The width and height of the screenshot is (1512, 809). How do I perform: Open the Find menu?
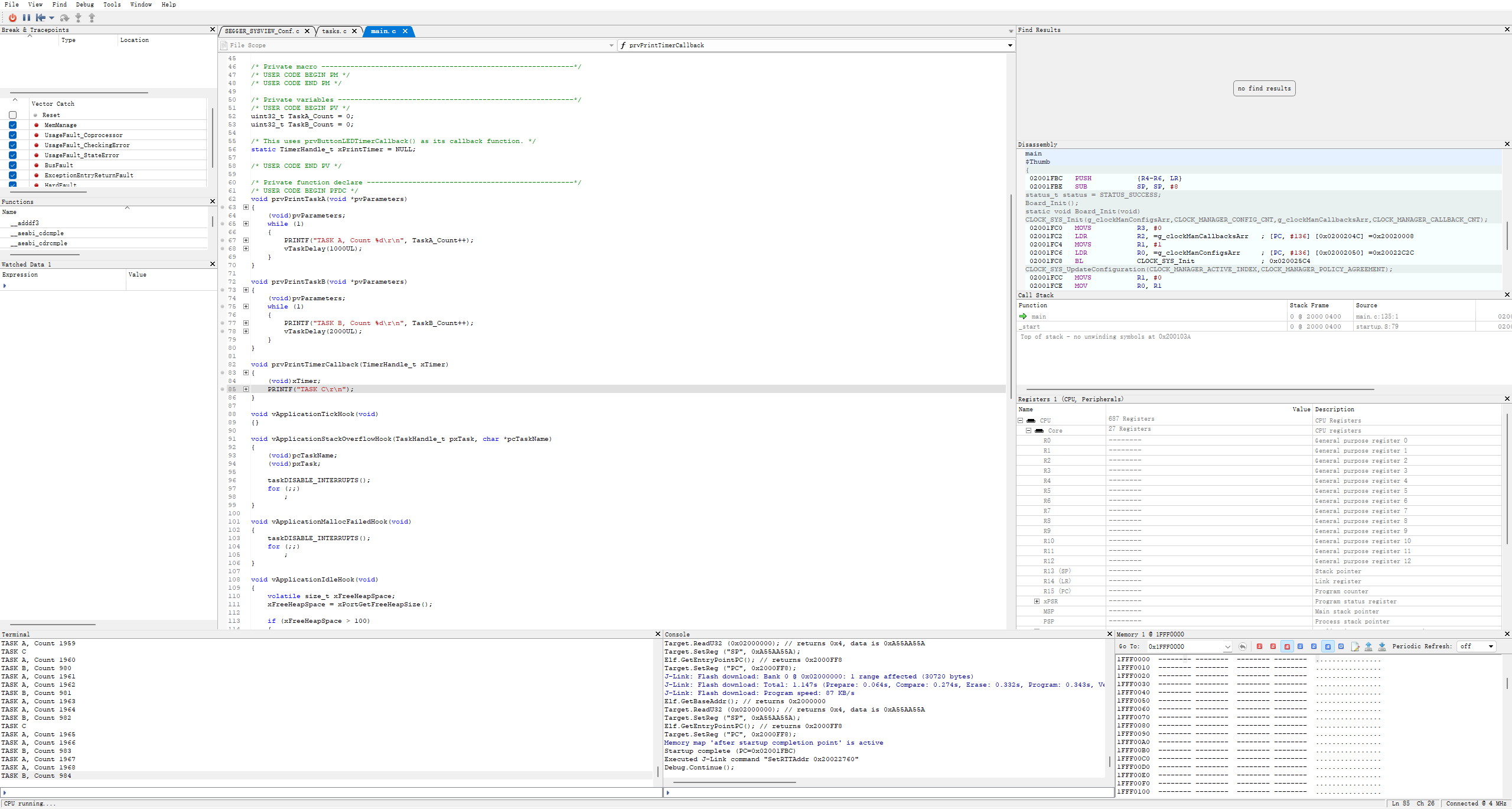tap(60, 4)
